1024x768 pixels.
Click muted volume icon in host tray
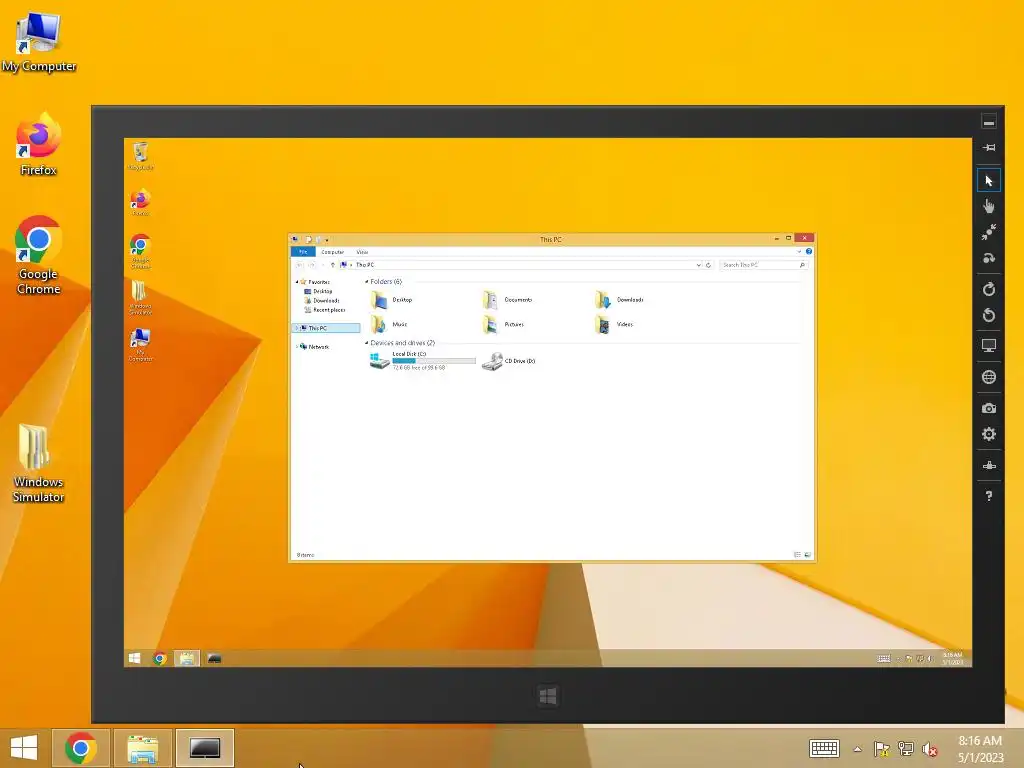(x=930, y=749)
